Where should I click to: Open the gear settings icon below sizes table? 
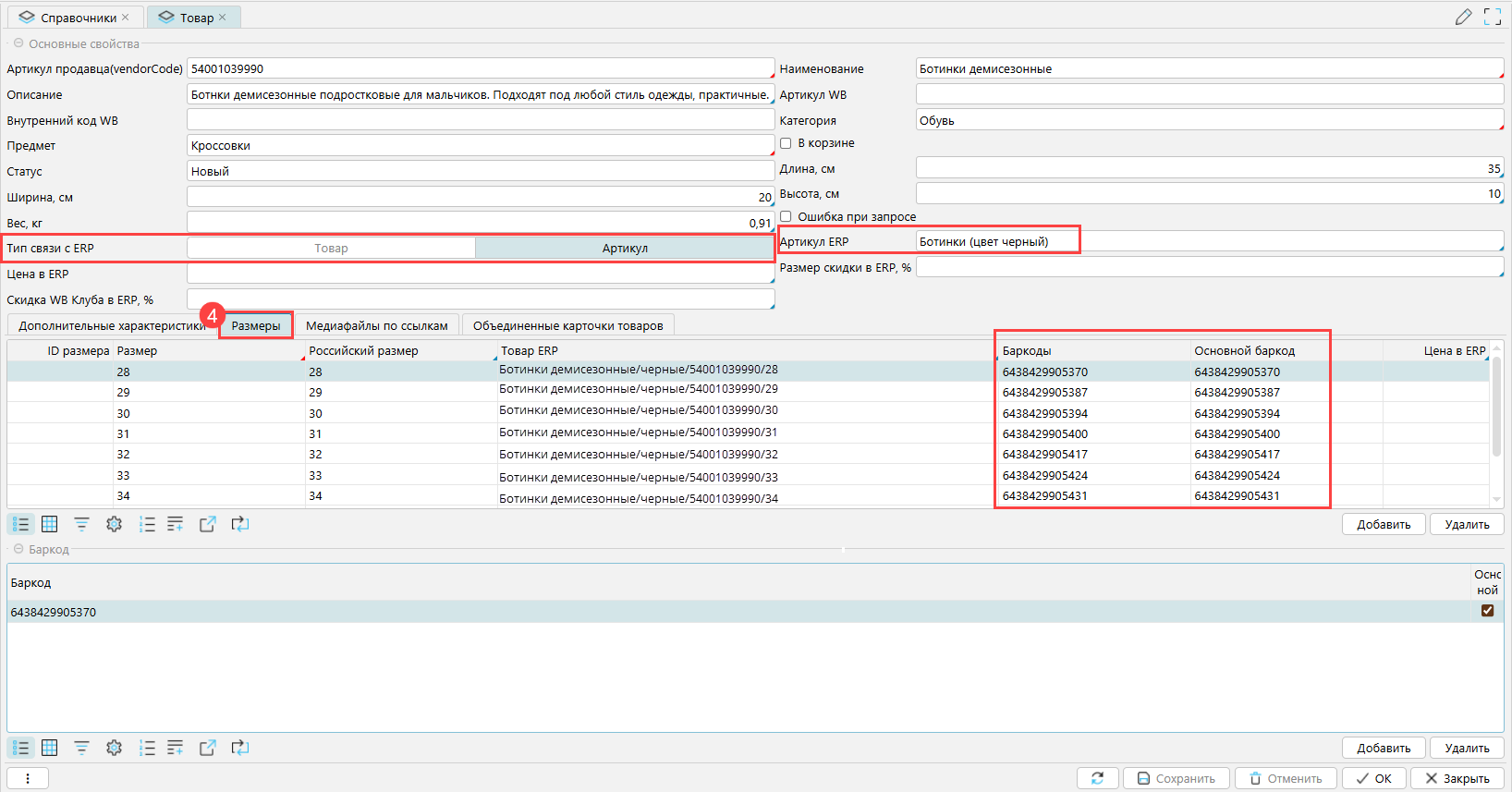[114, 524]
